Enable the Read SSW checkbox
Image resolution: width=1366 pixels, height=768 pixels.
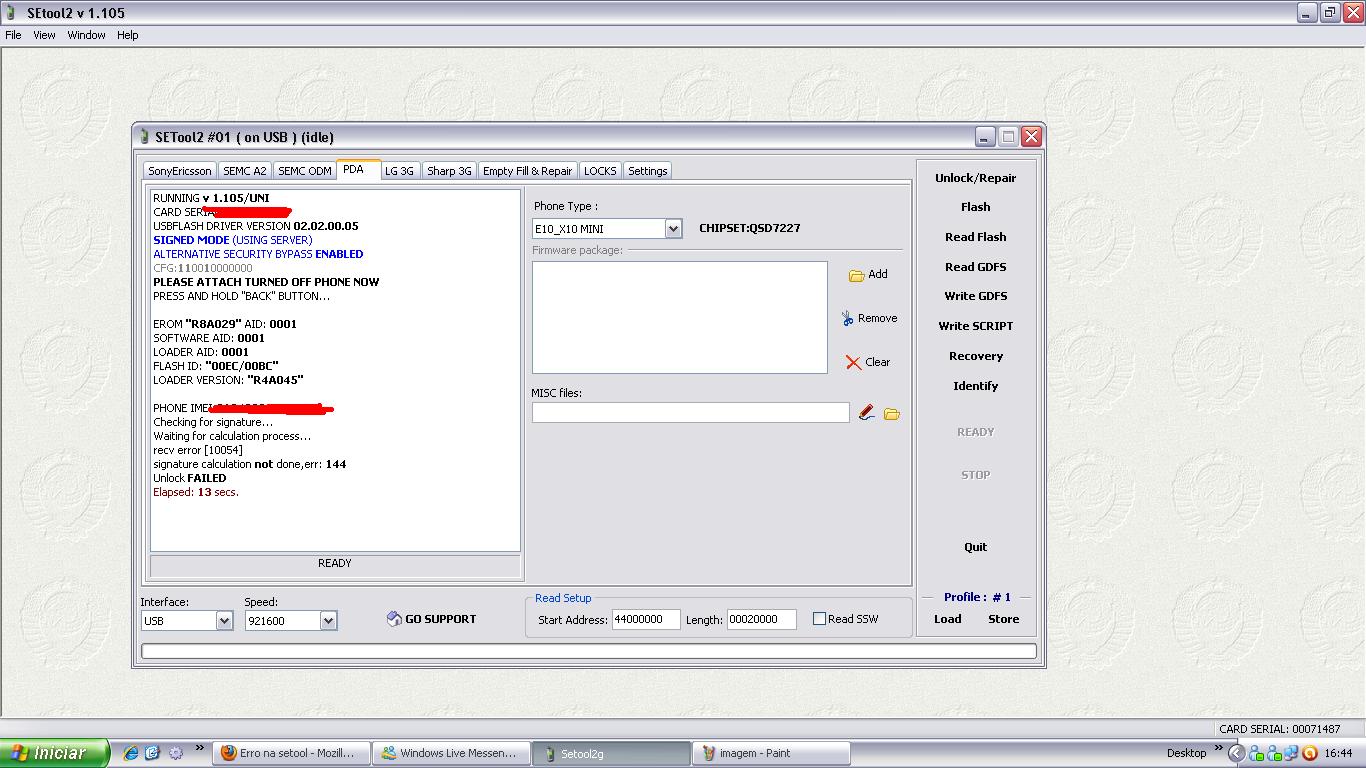click(x=819, y=619)
